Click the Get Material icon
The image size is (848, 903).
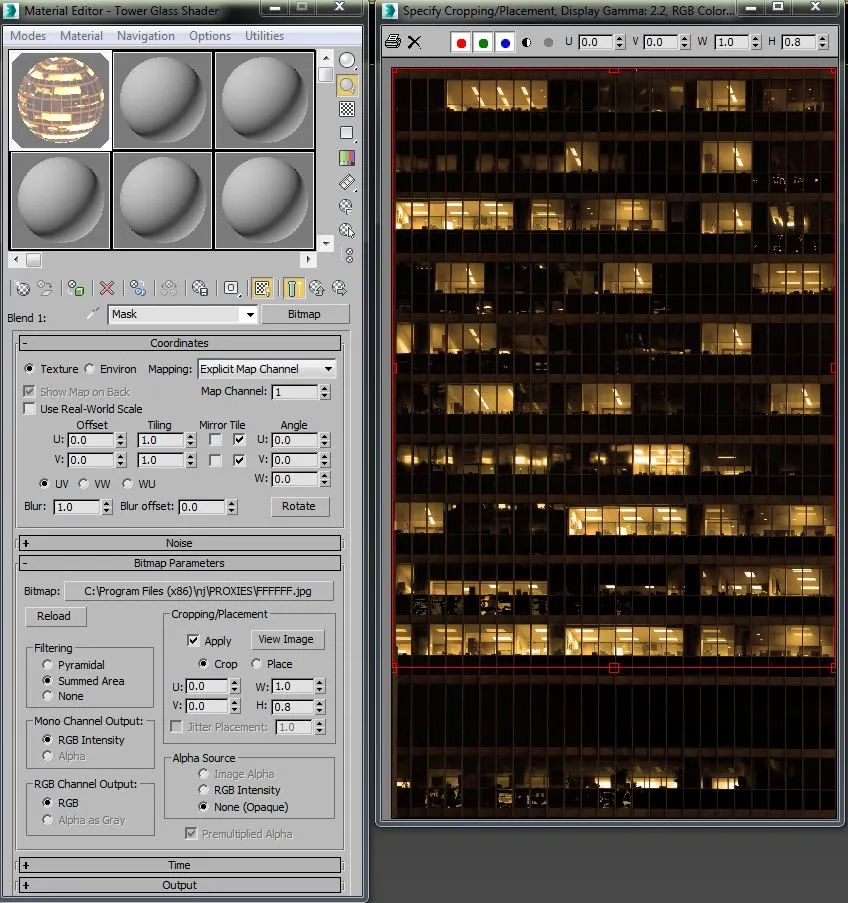coord(20,288)
